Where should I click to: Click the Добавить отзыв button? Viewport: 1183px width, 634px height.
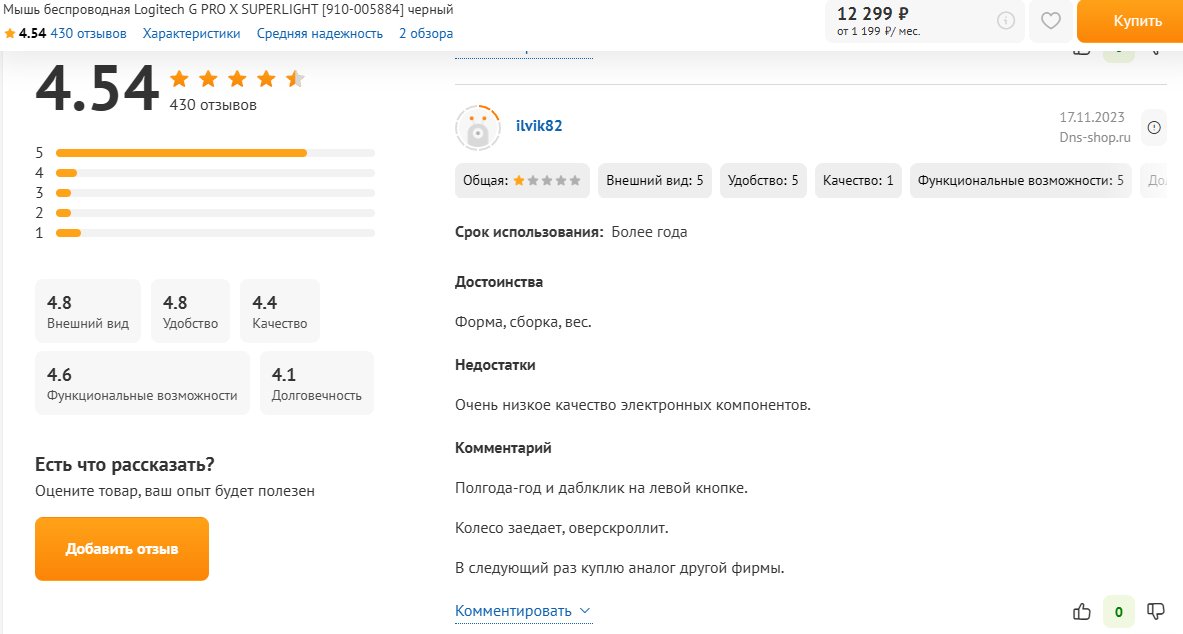tap(121, 549)
